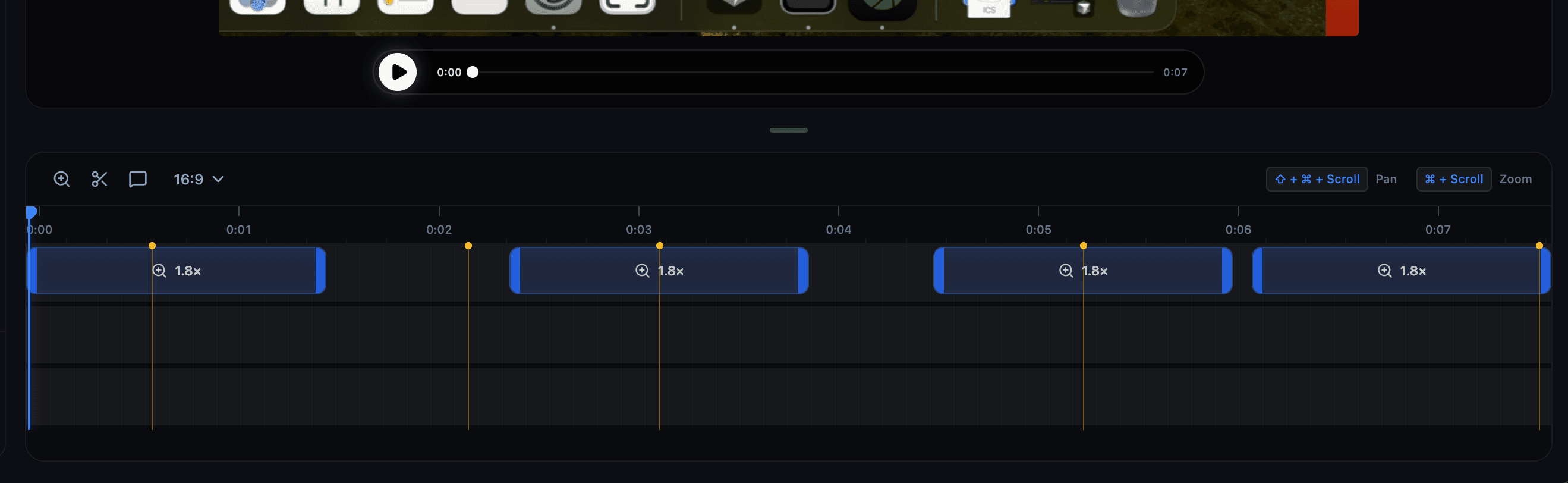
Task: Click right trim handle of first zoom clip
Action: pyautogui.click(x=320, y=271)
